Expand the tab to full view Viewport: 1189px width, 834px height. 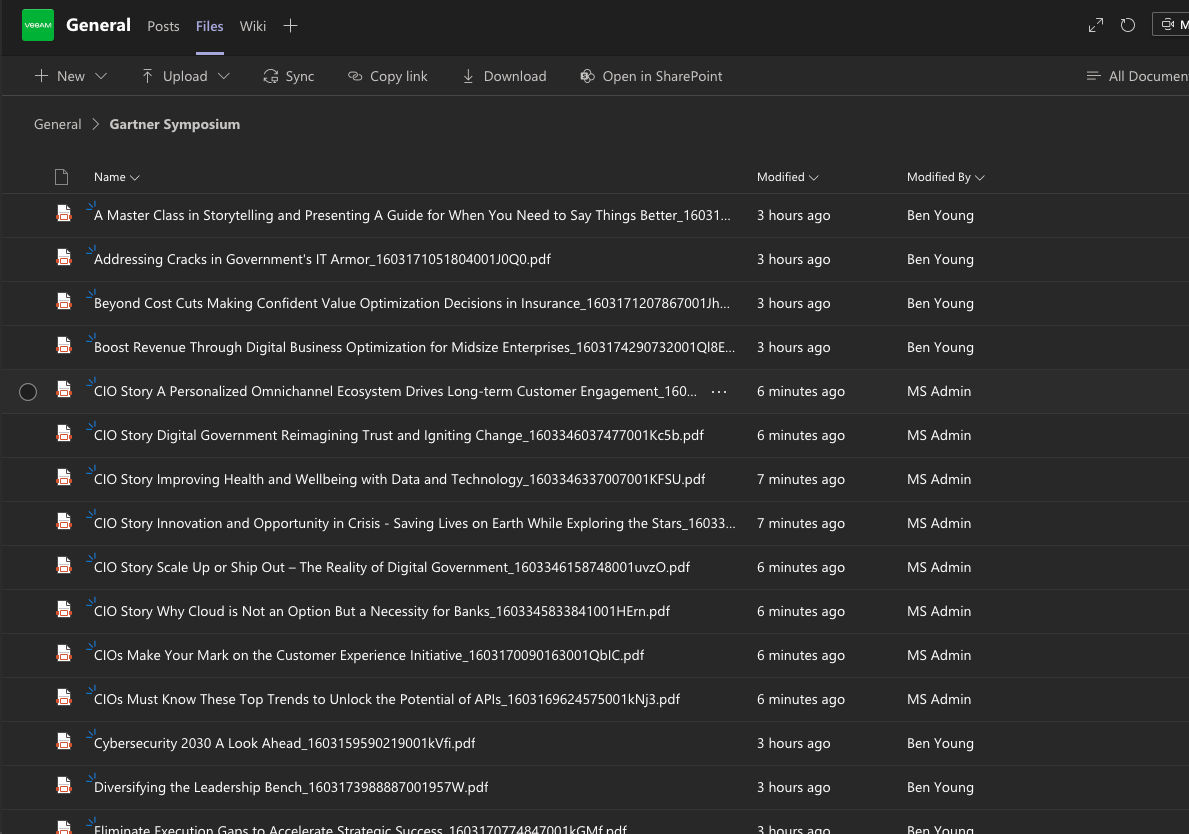(1096, 25)
